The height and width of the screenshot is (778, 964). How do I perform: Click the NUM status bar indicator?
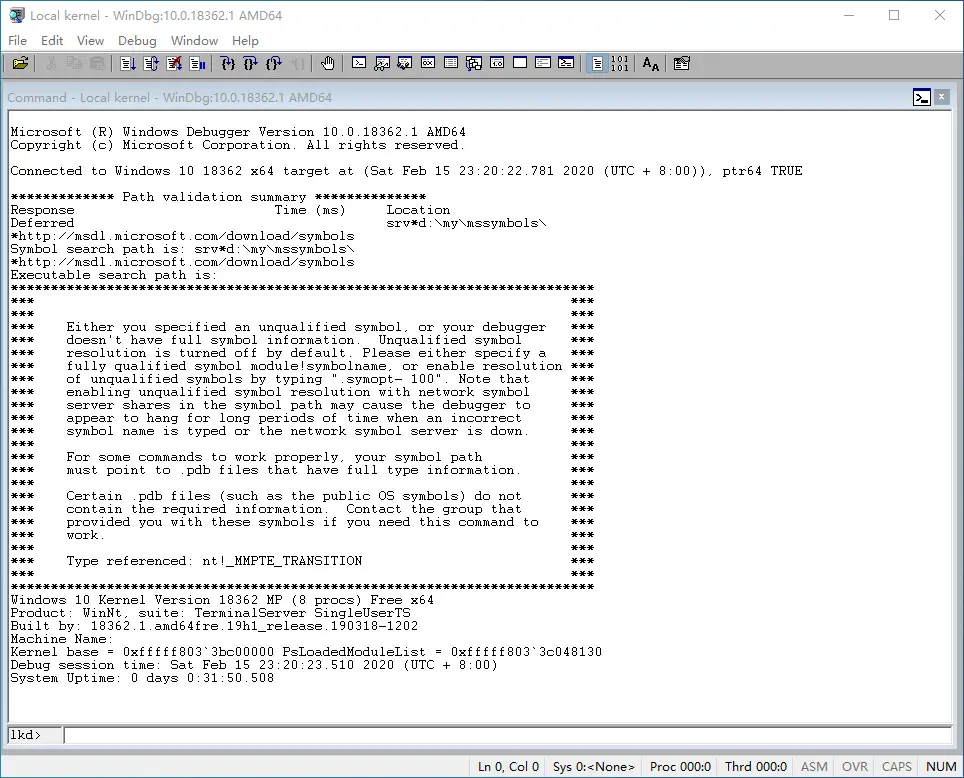(941, 766)
